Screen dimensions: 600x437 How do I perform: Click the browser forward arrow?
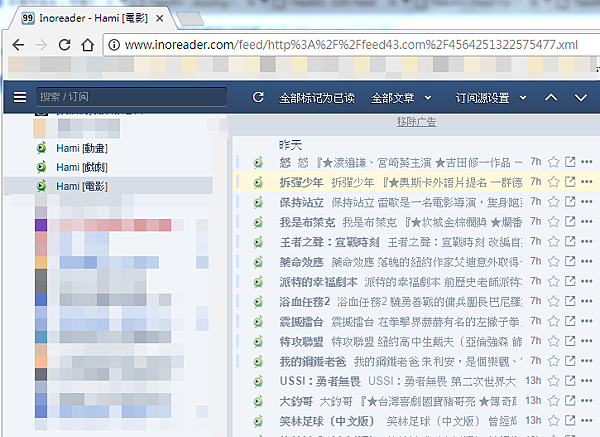[41, 45]
